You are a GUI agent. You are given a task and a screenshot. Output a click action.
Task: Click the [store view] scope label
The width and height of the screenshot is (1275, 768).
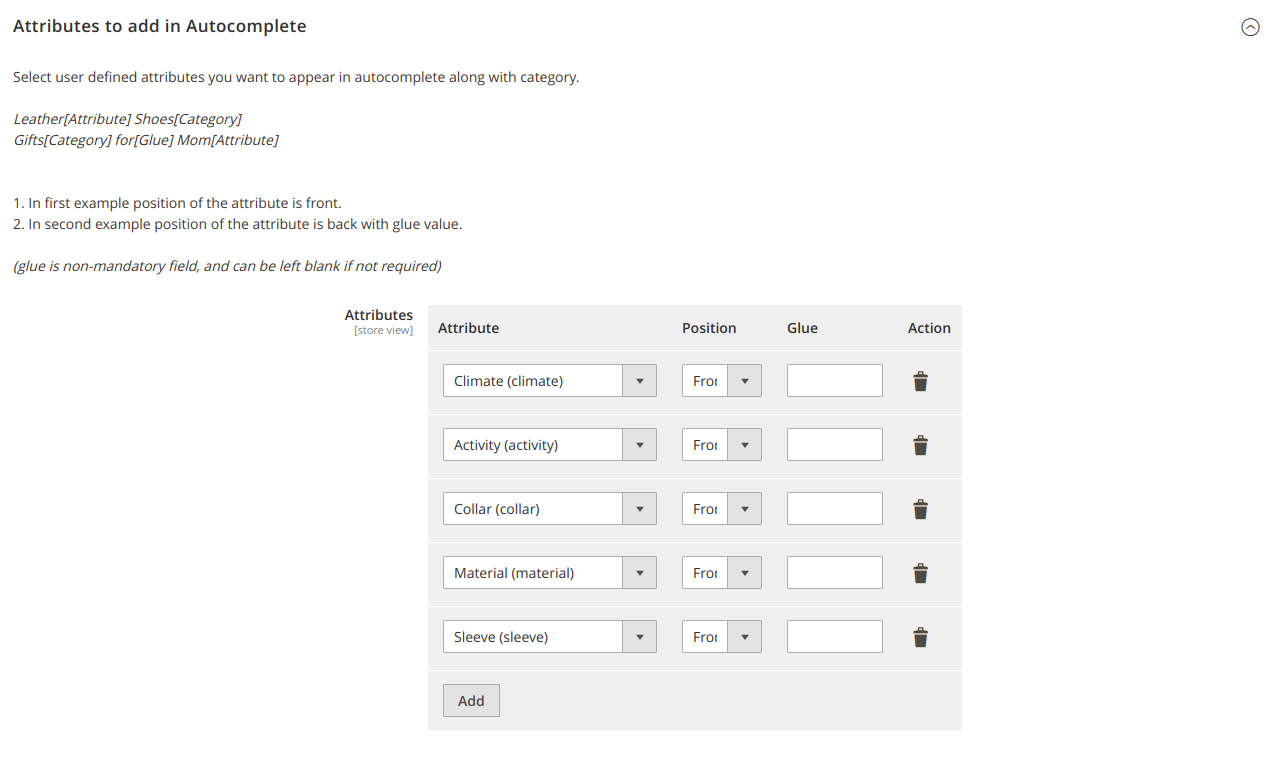(383, 330)
